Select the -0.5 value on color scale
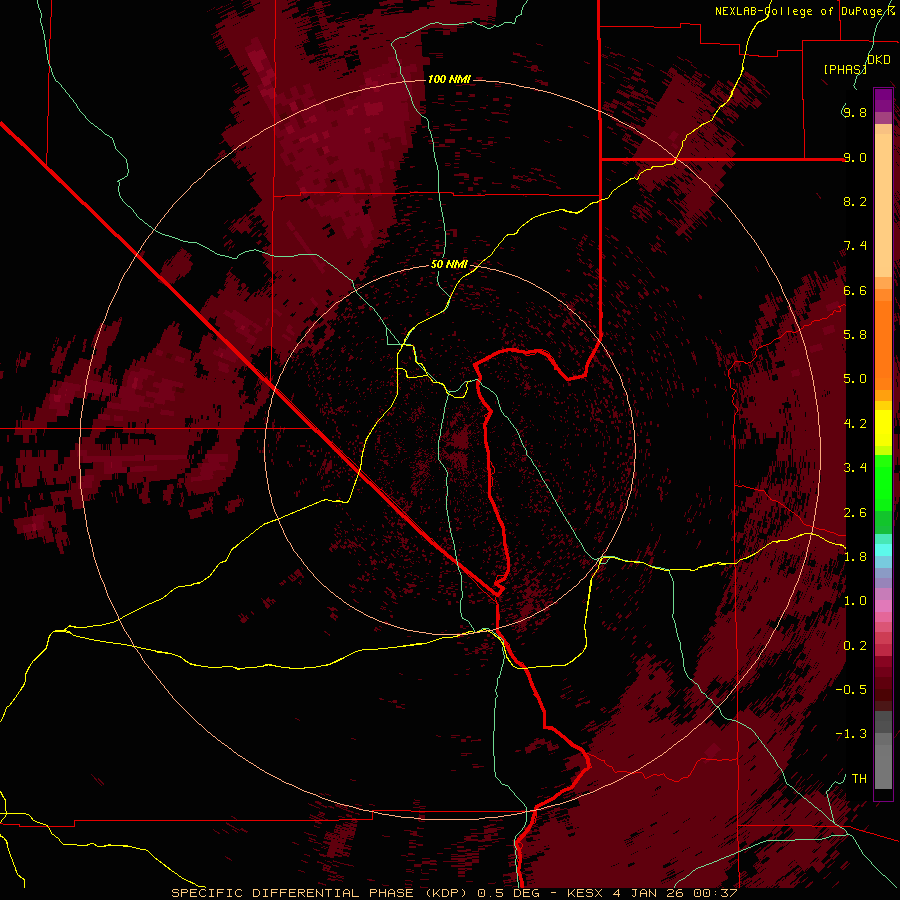900x900 pixels. pyautogui.click(x=851, y=690)
